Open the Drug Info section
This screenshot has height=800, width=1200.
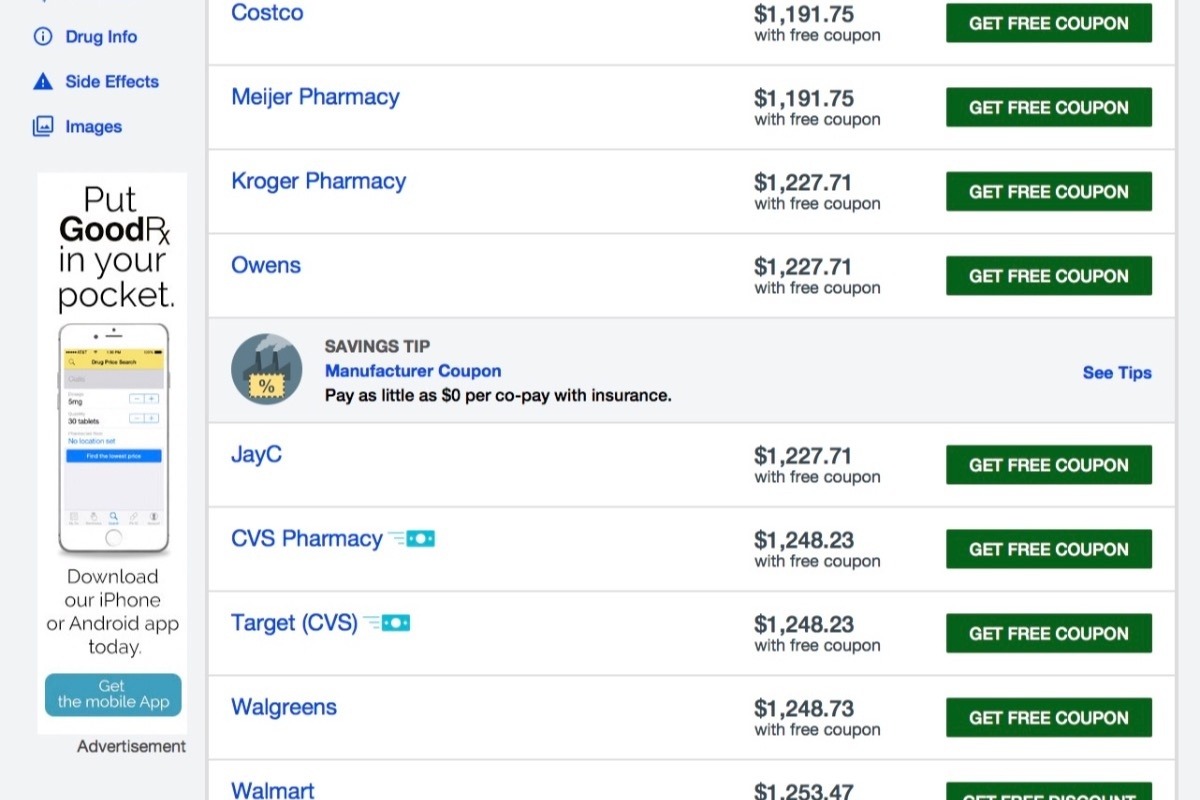point(101,37)
